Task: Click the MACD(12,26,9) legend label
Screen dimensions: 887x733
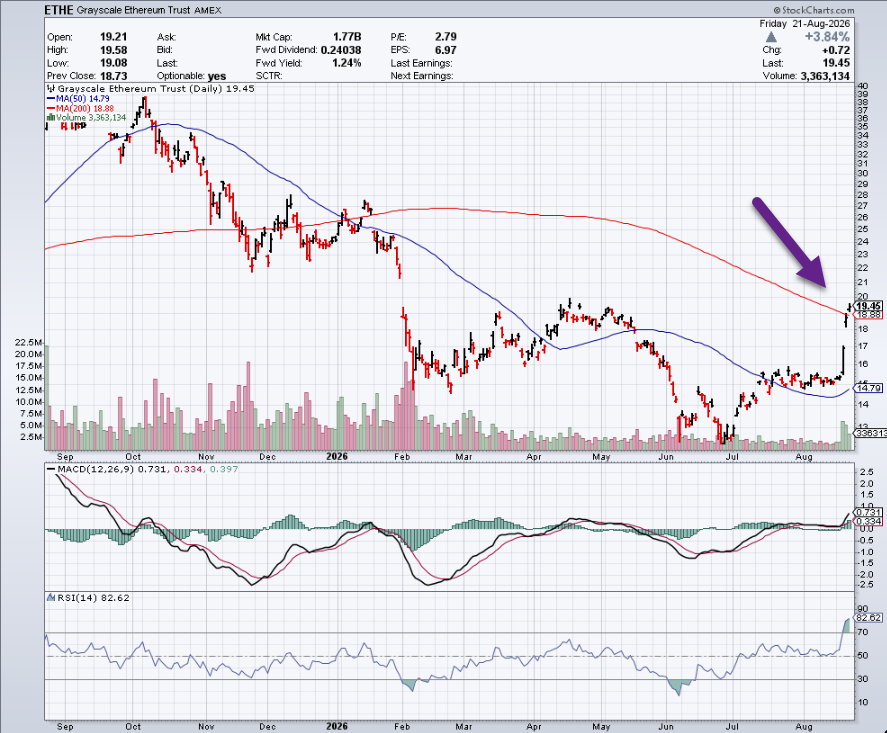Action: 95,469
